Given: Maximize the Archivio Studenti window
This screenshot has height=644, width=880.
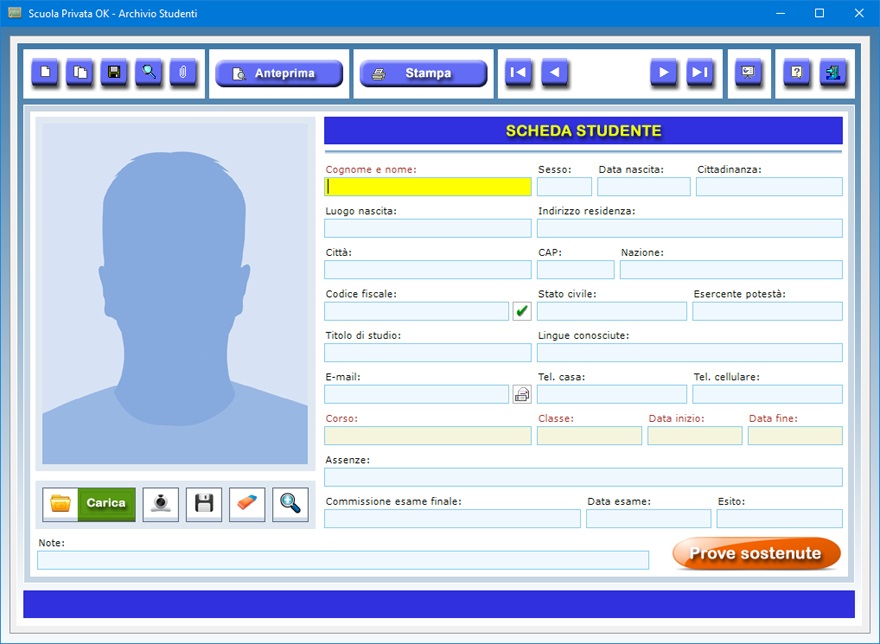Looking at the screenshot, I should coord(819,13).
